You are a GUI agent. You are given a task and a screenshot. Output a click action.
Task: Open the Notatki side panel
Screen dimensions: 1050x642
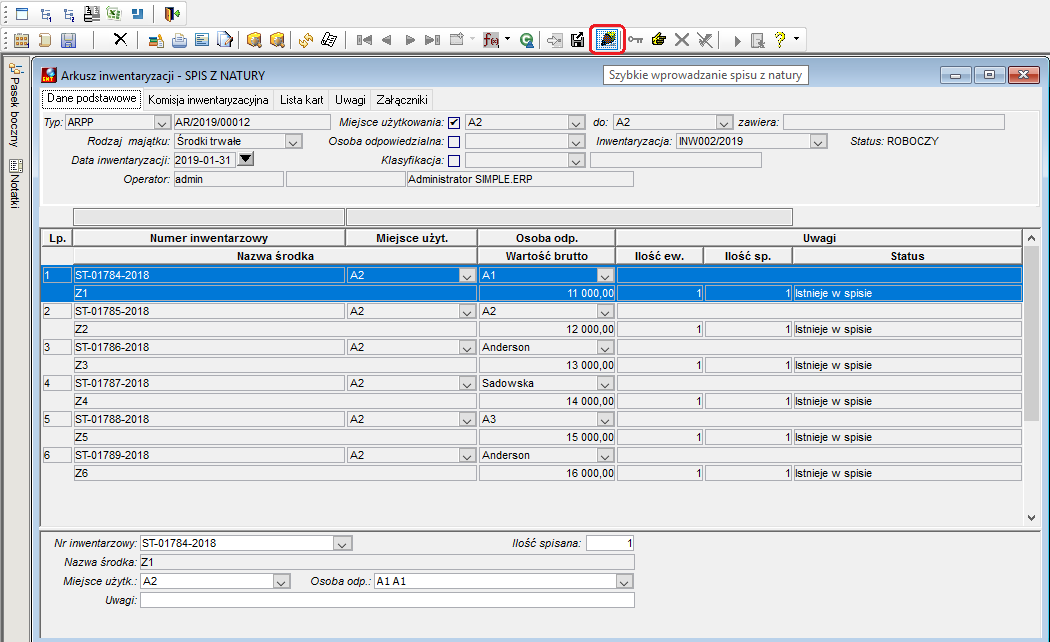tap(15, 185)
